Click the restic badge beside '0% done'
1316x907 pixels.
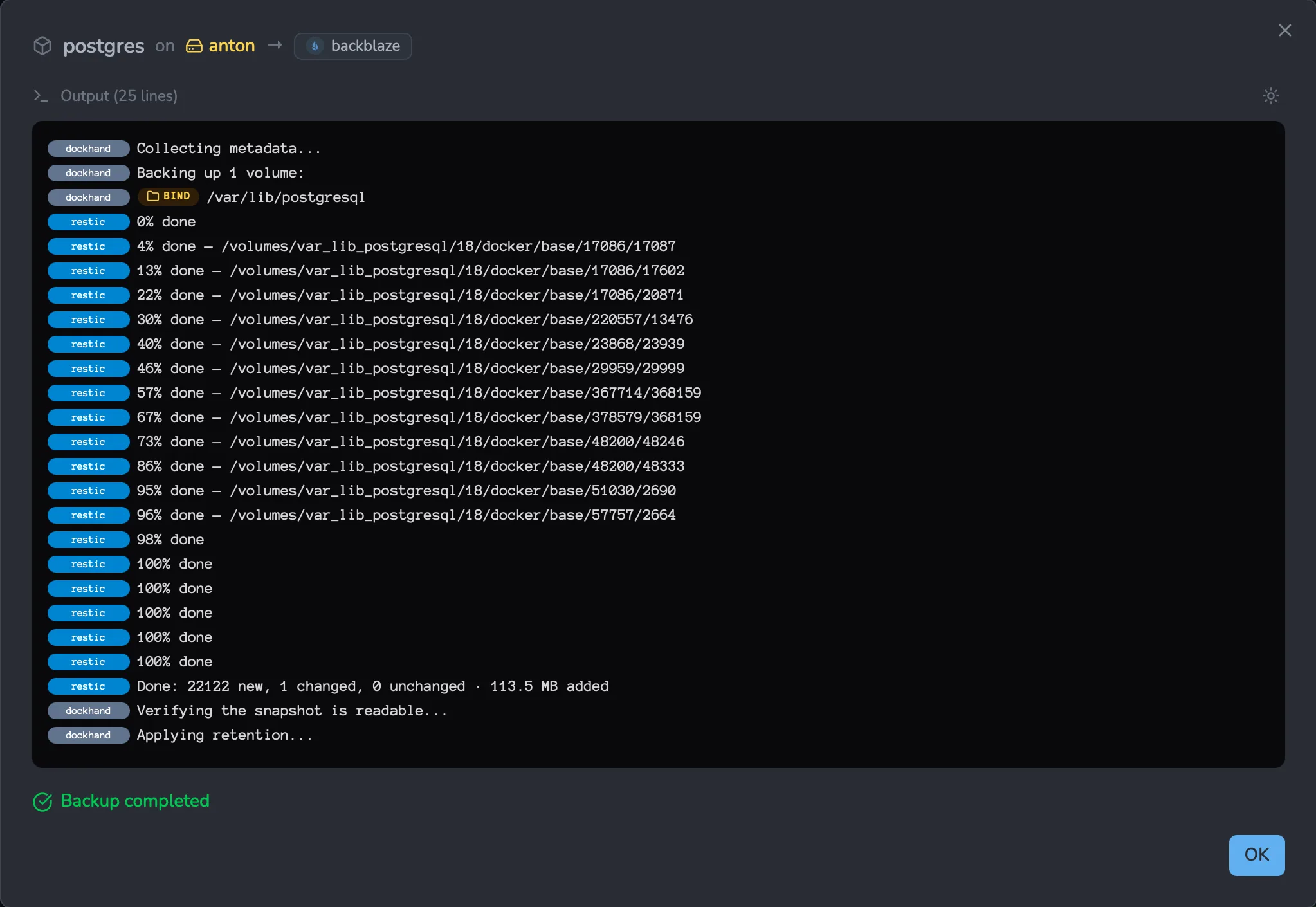coord(88,222)
